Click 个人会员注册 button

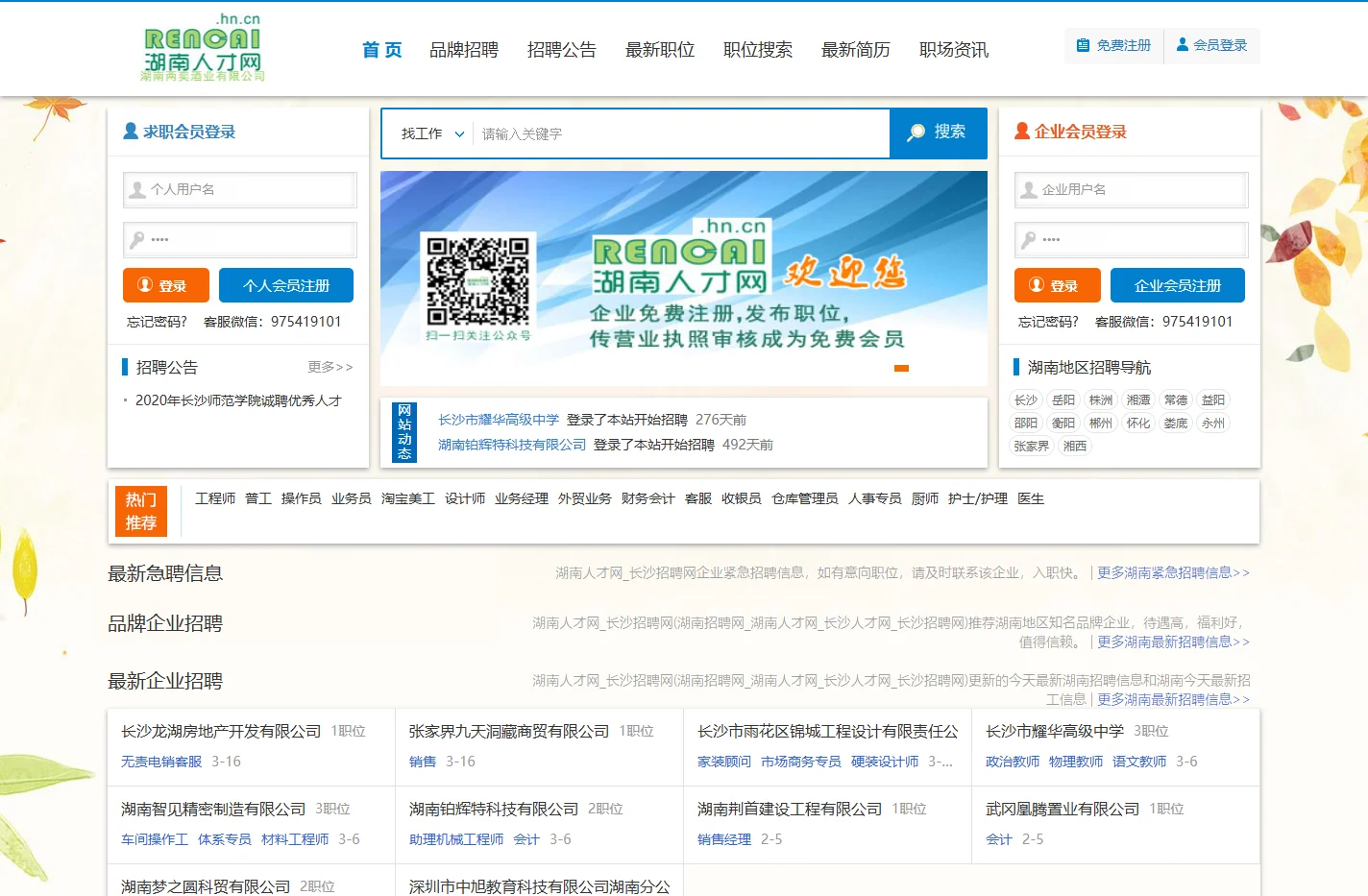(286, 285)
